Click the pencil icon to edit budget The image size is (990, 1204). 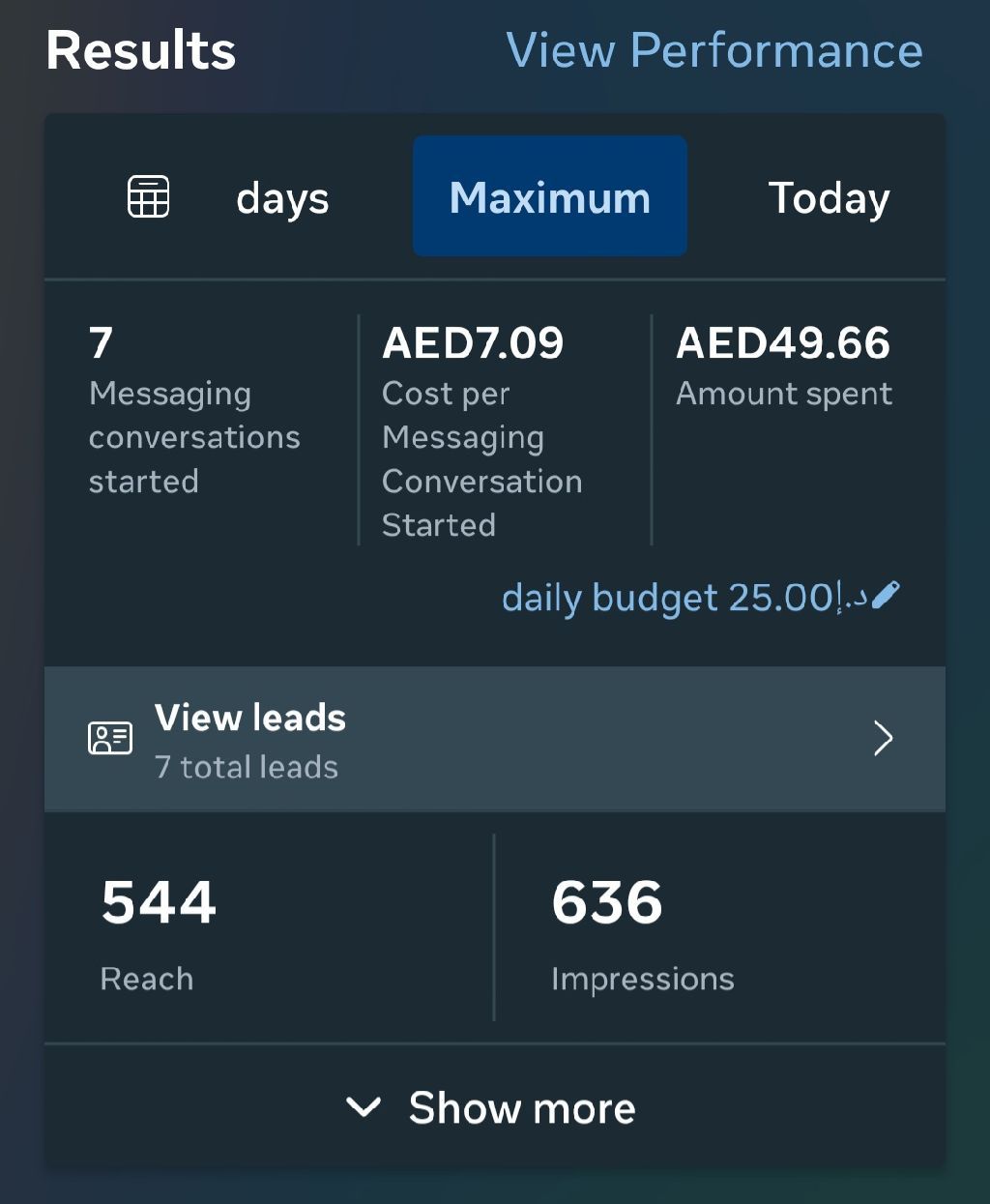886,595
